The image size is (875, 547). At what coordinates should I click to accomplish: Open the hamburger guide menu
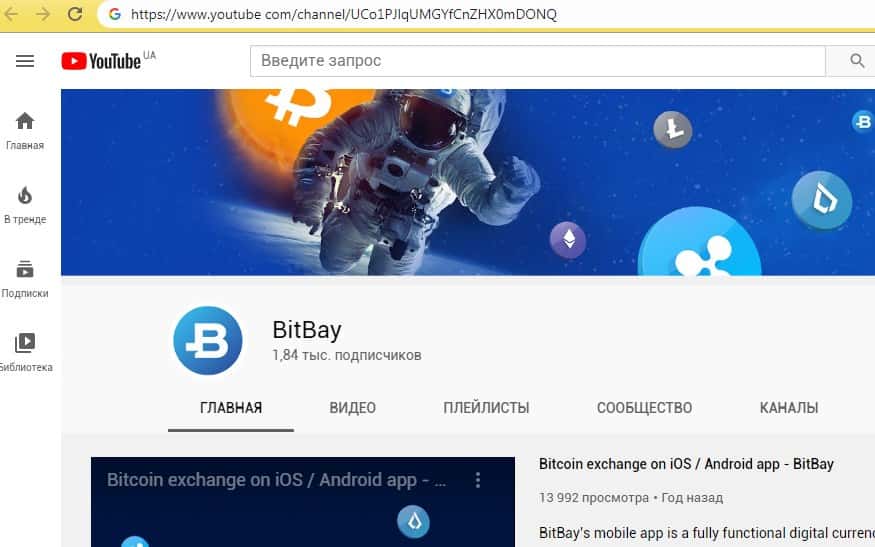coord(25,61)
